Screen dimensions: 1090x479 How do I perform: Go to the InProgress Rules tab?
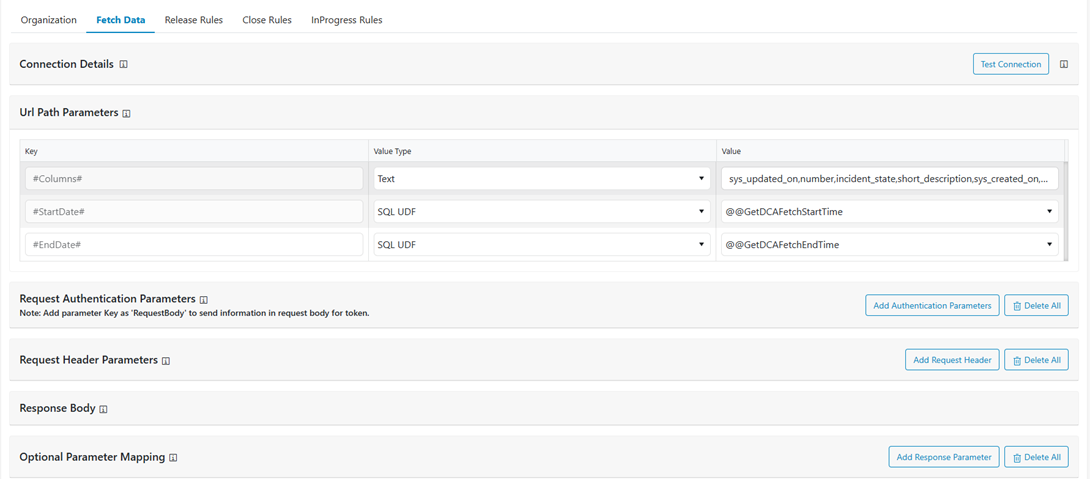click(346, 20)
